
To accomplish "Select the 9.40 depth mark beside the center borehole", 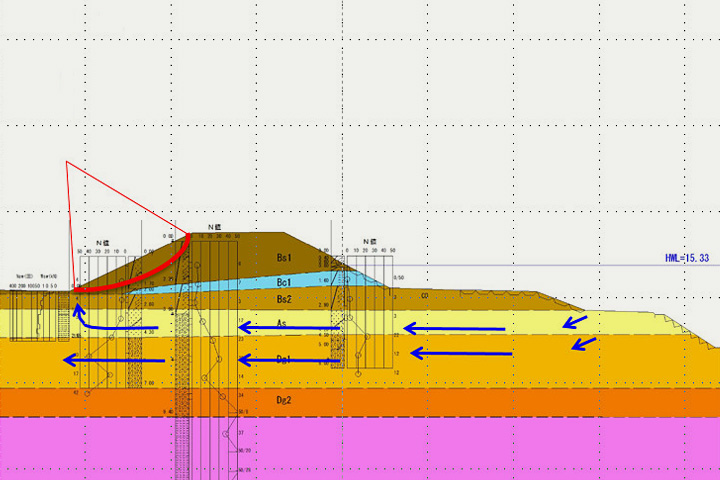I will 168,412.
